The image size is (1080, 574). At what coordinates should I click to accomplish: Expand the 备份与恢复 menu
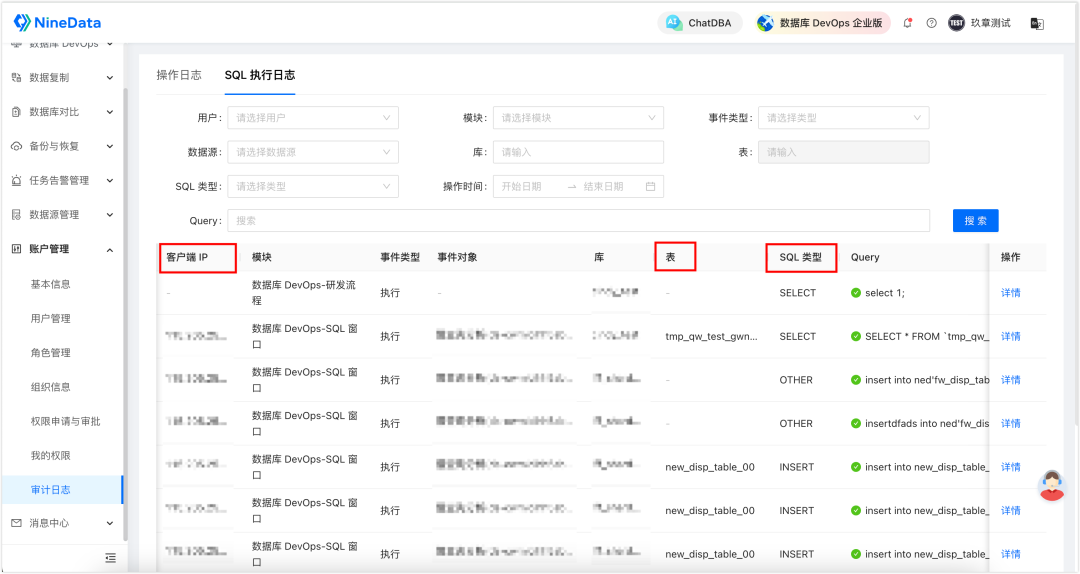click(110, 146)
